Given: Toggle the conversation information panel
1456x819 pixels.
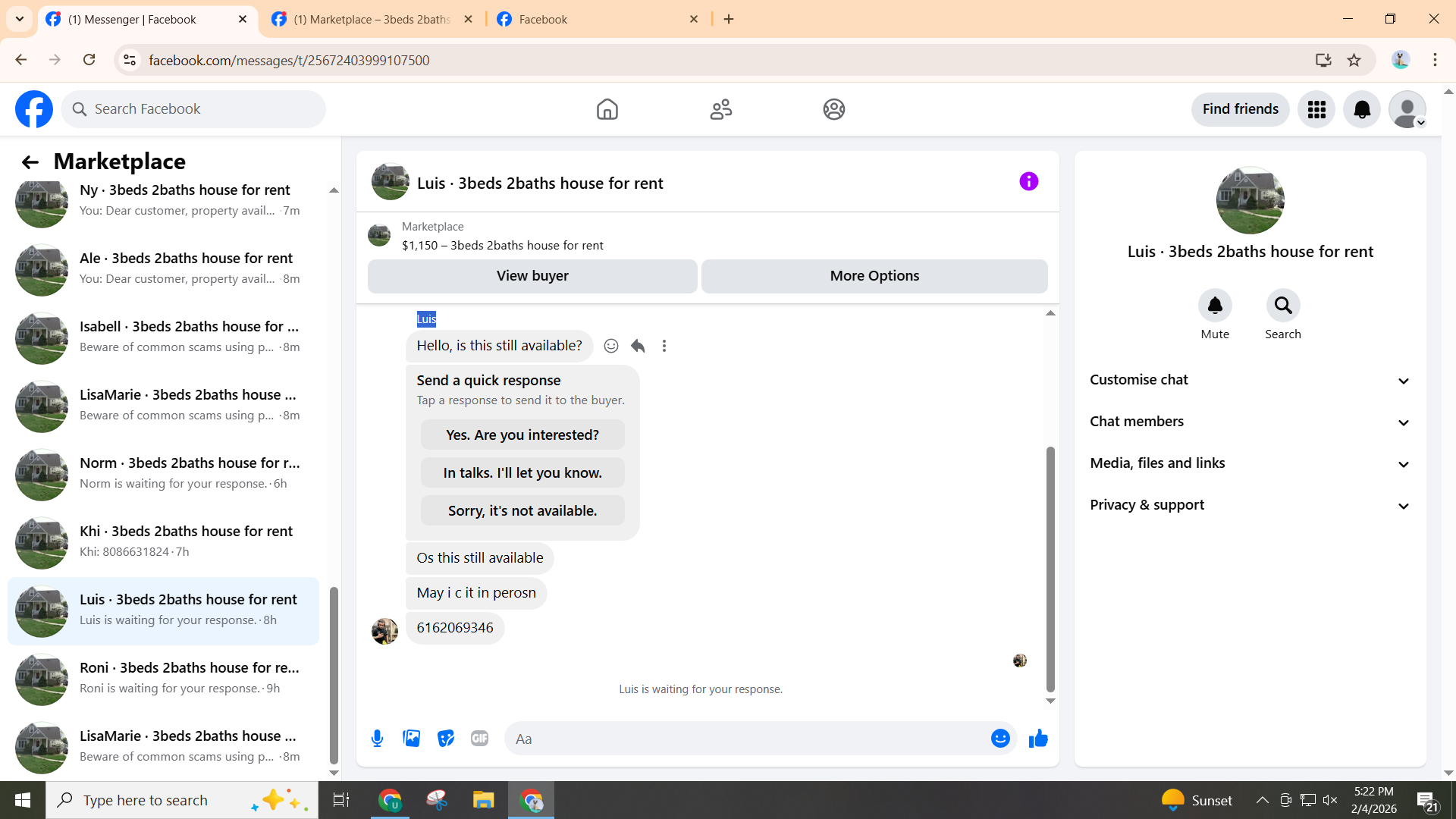Looking at the screenshot, I should 1028,181.
